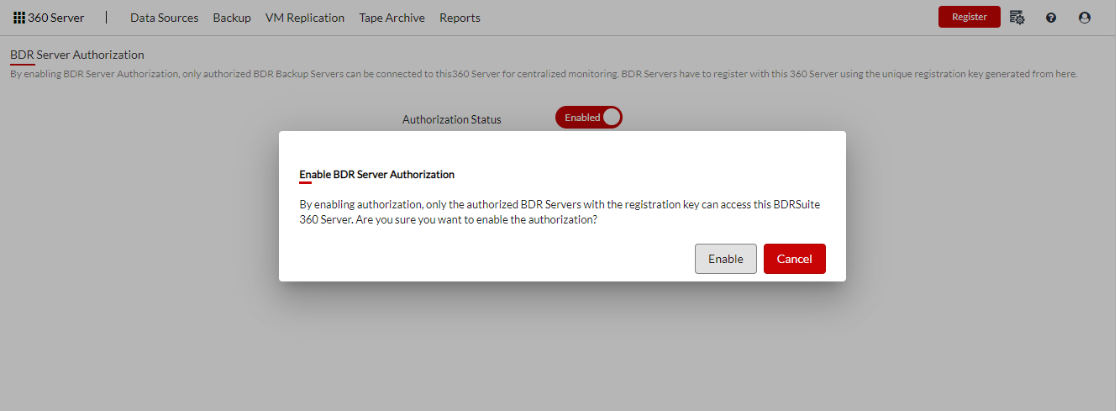
Task: Dismiss dialog with Cancel button
Action: click(x=794, y=259)
